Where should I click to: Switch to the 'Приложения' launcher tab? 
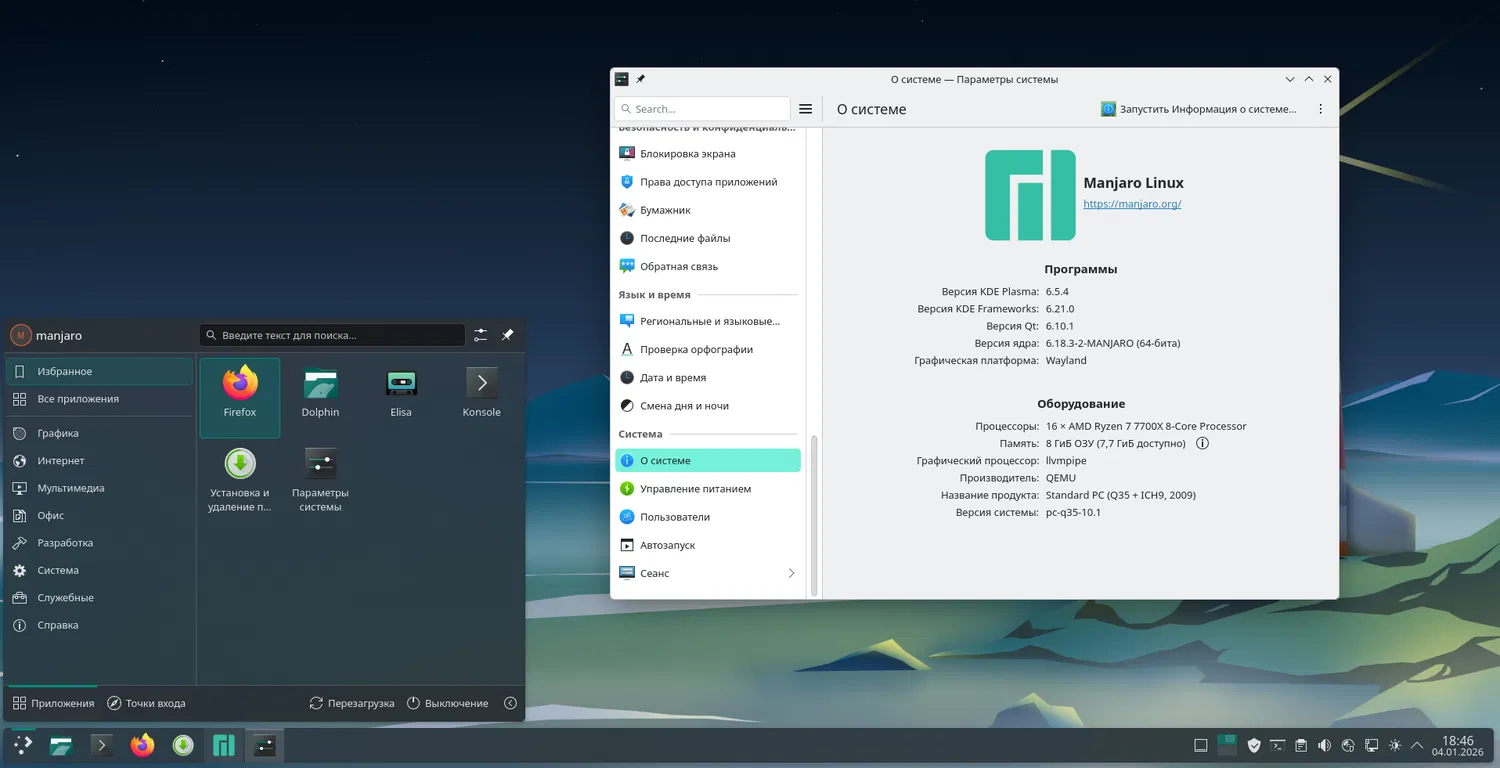pyautogui.click(x=53, y=703)
